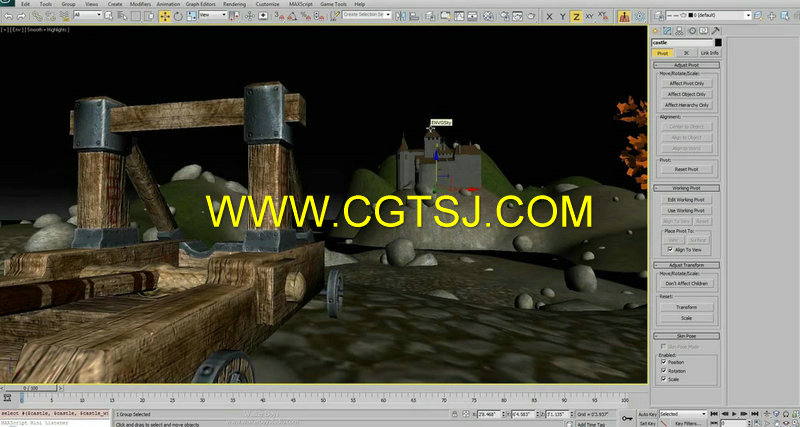Collapse the Working Pivot rollout
The image size is (800, 427).
[x=686, y=188]
